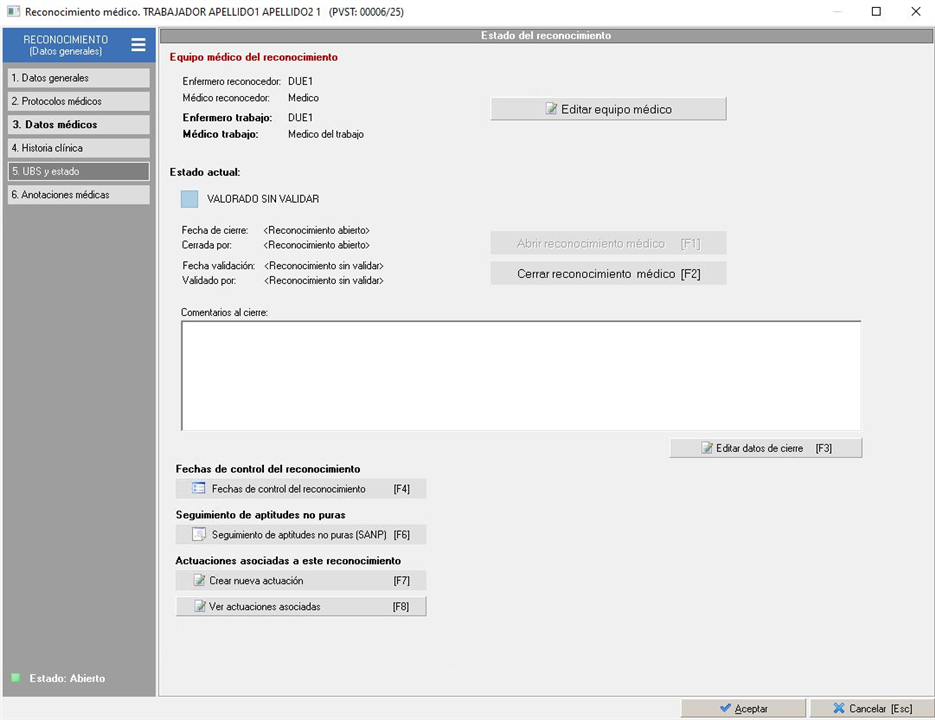
Task: Click the list icon for Fechas de control
Action: (198, 489)
